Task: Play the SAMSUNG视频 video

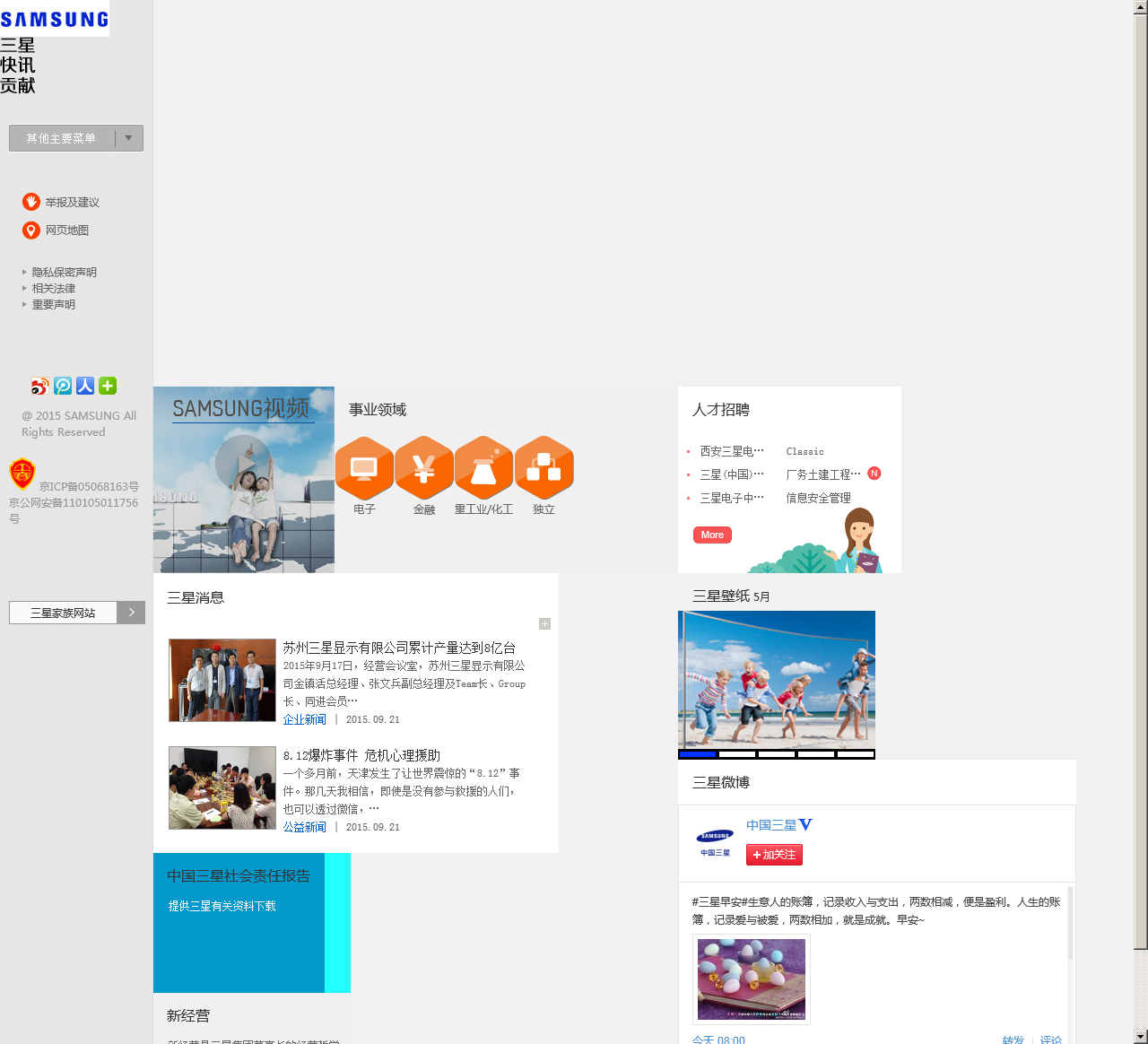Action: pos(243,463)
